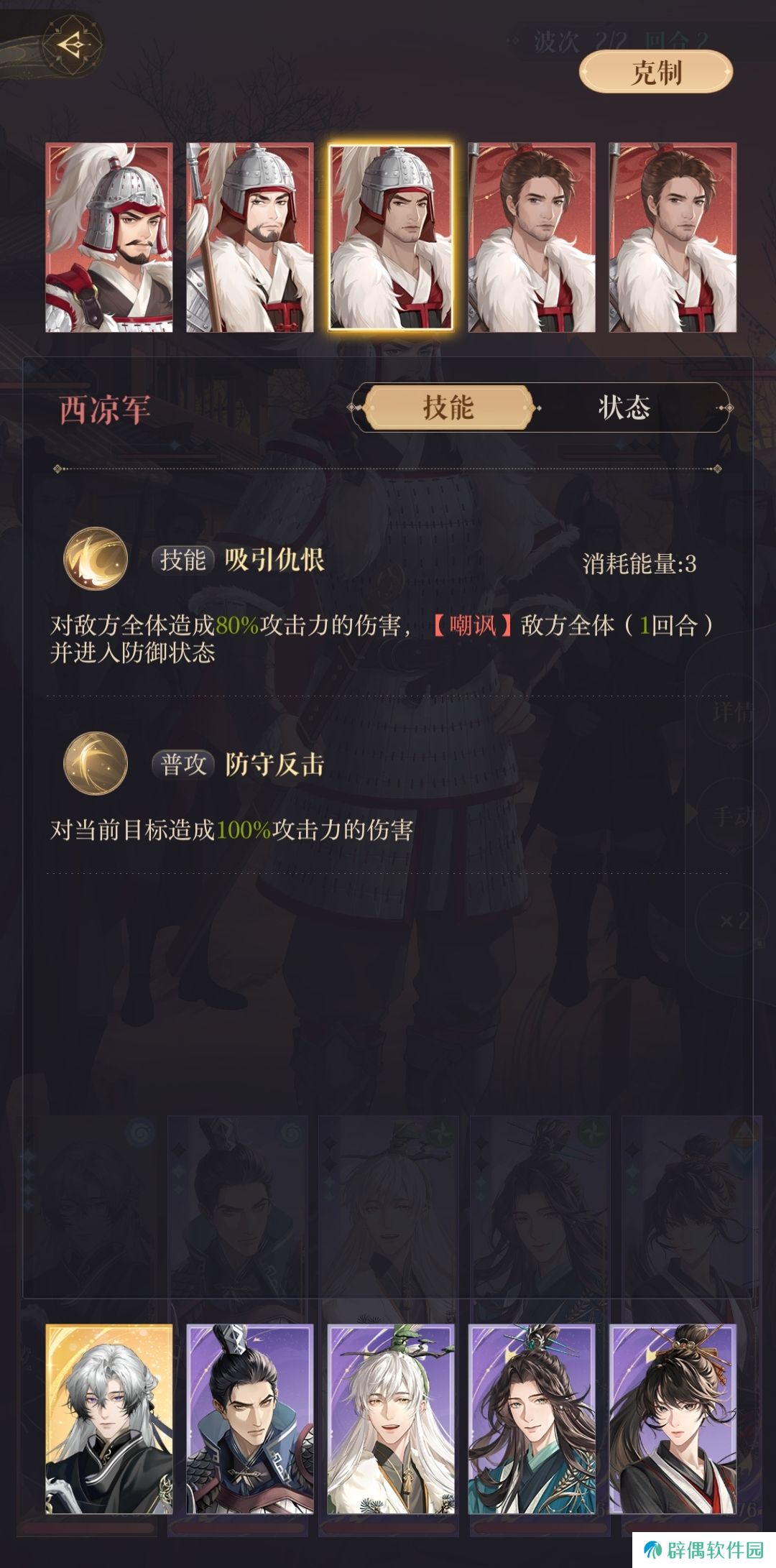
Task: Tap the 吸引仇恨 skill icon
Action: (x=96, y=559)
